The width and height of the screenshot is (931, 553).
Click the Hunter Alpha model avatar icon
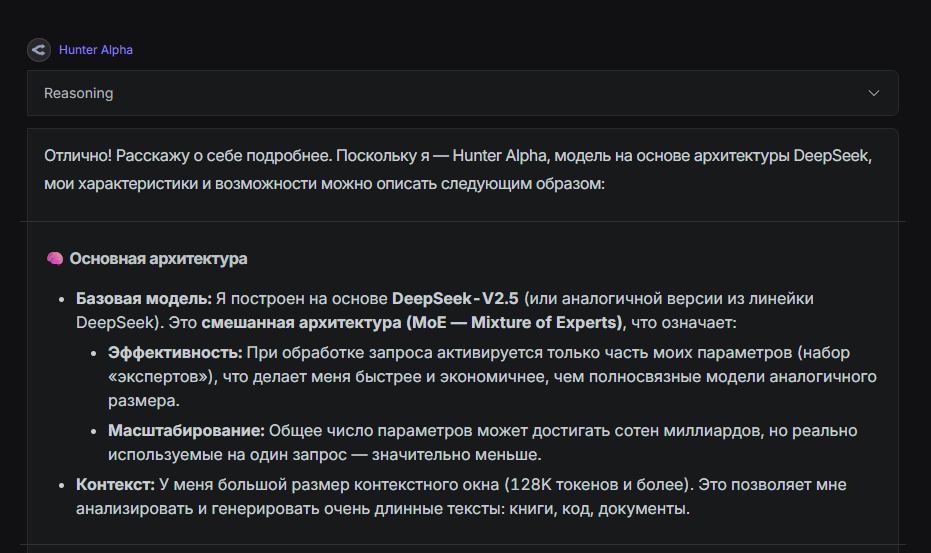(39, 50)
